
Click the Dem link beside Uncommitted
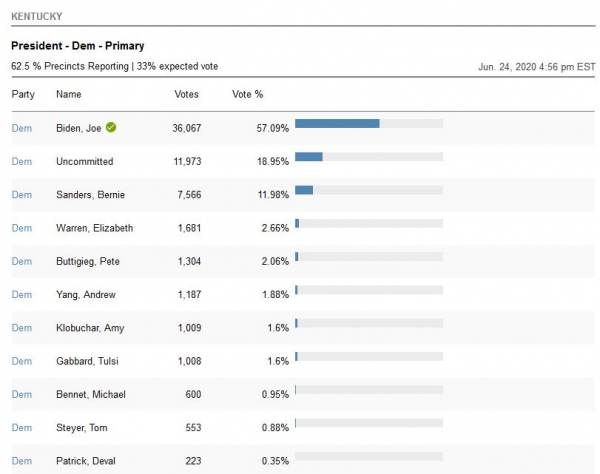[x=21, y=161]
